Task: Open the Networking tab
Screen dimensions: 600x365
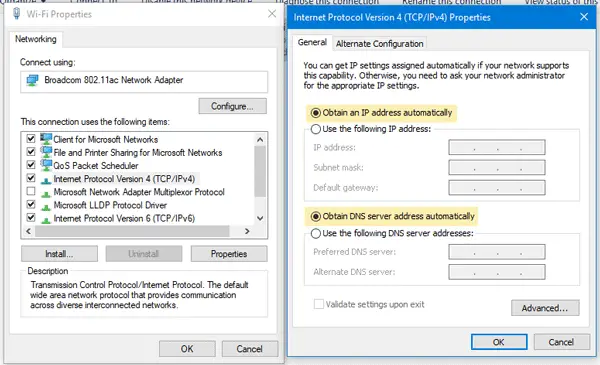Action: point(36,39)
